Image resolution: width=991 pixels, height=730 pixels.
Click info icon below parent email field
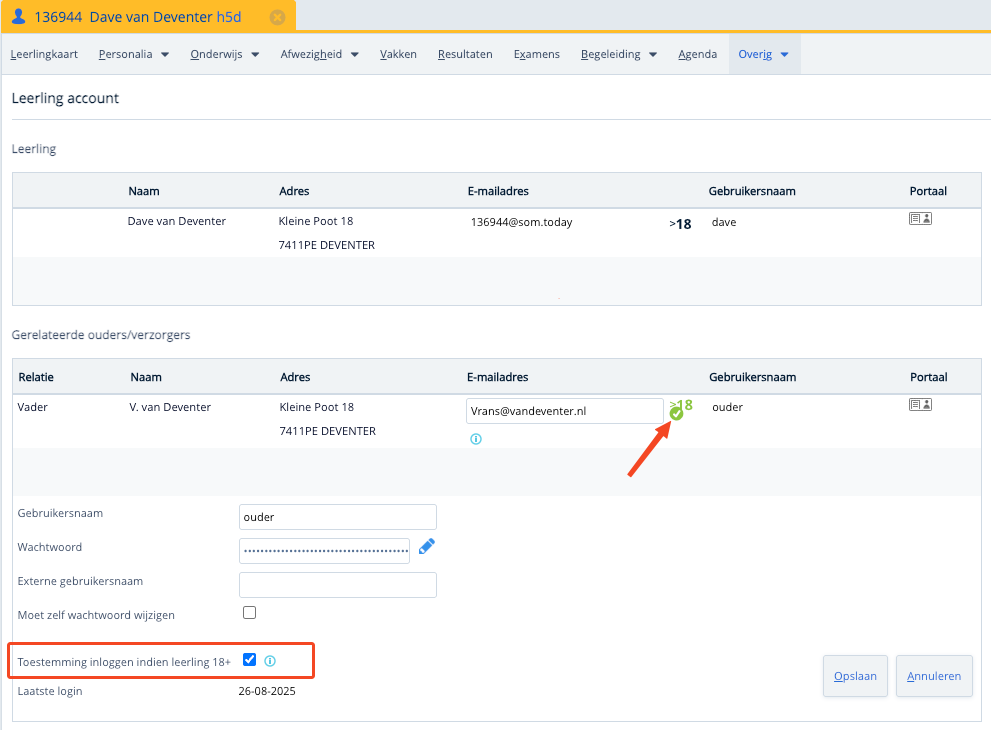pos(476,438)
